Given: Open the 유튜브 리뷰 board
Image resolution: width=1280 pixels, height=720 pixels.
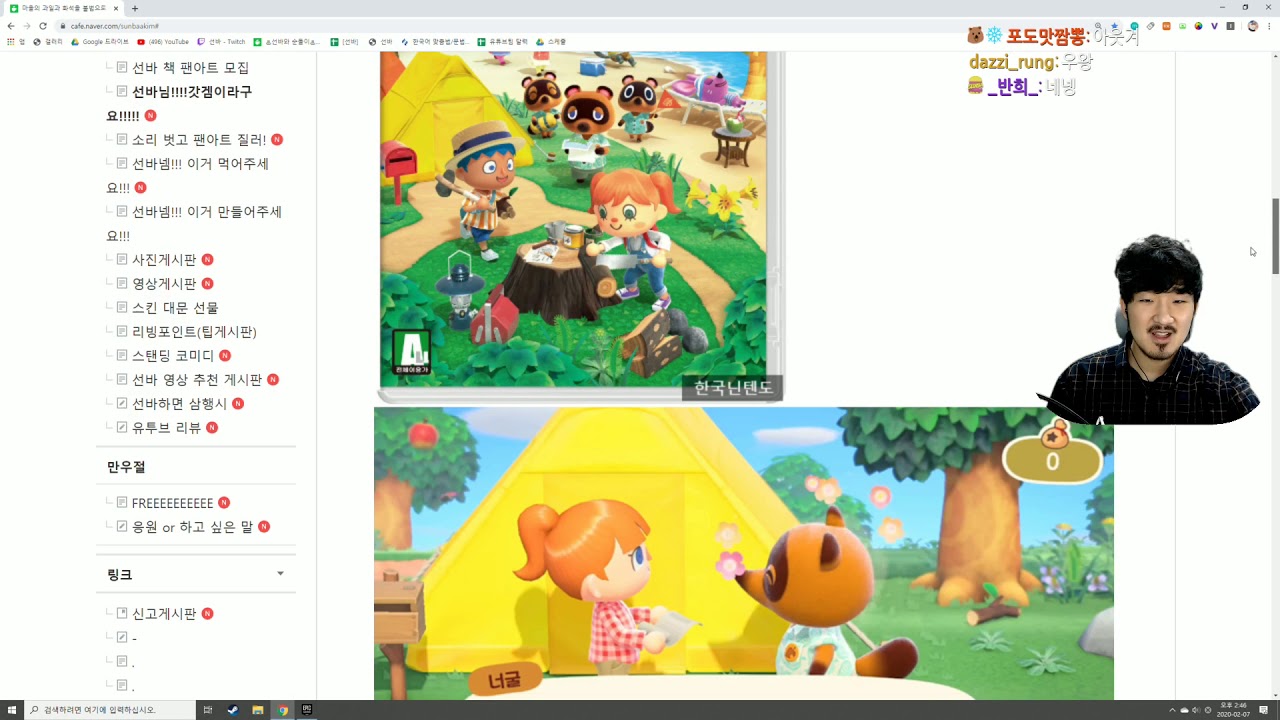Looking at the screenshot, I should pyautogui.click(x=166, y=427).
